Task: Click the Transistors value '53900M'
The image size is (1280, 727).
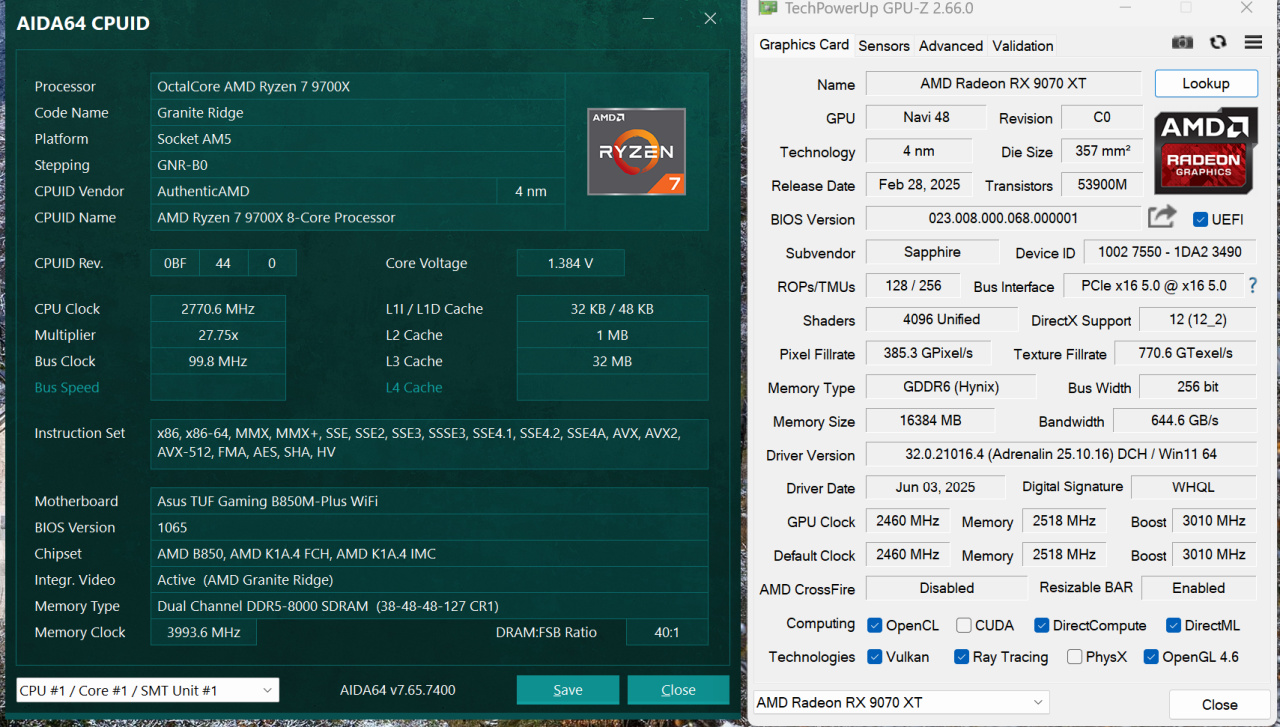Action: coord(1101,185)
